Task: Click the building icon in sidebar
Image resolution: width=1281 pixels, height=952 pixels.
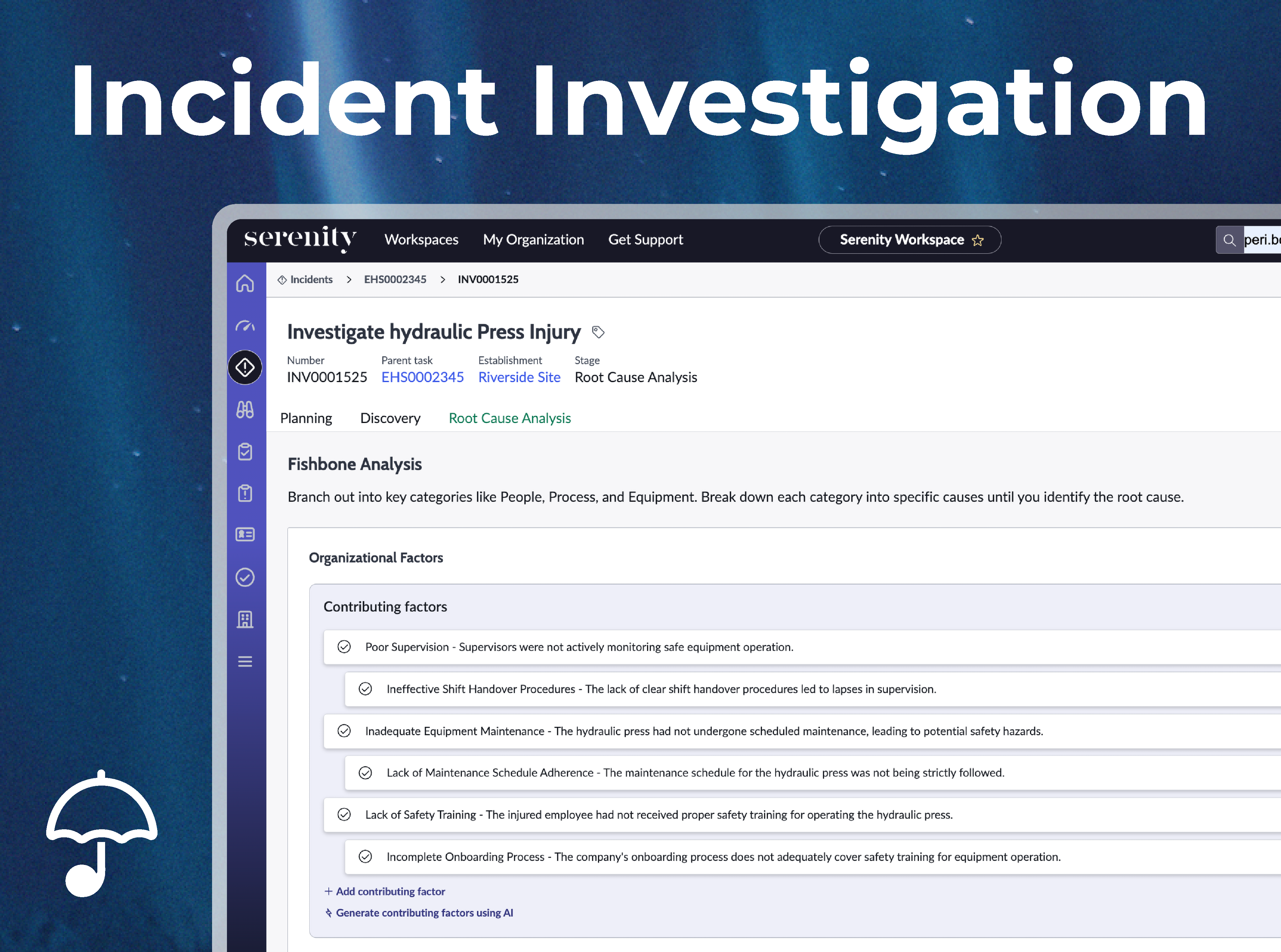Action: 245,619
